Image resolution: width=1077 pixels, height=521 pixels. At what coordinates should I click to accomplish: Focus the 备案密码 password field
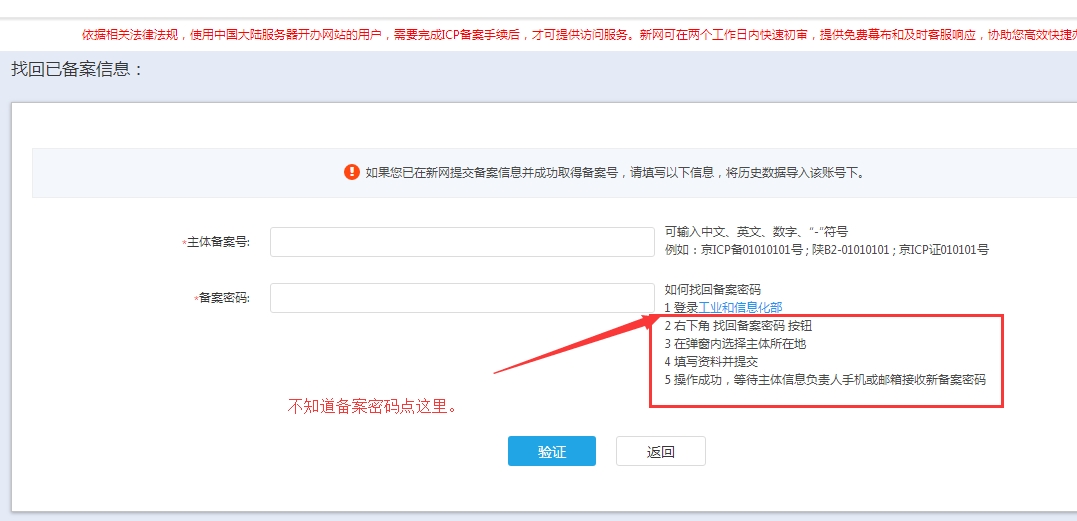pos(460,298)
